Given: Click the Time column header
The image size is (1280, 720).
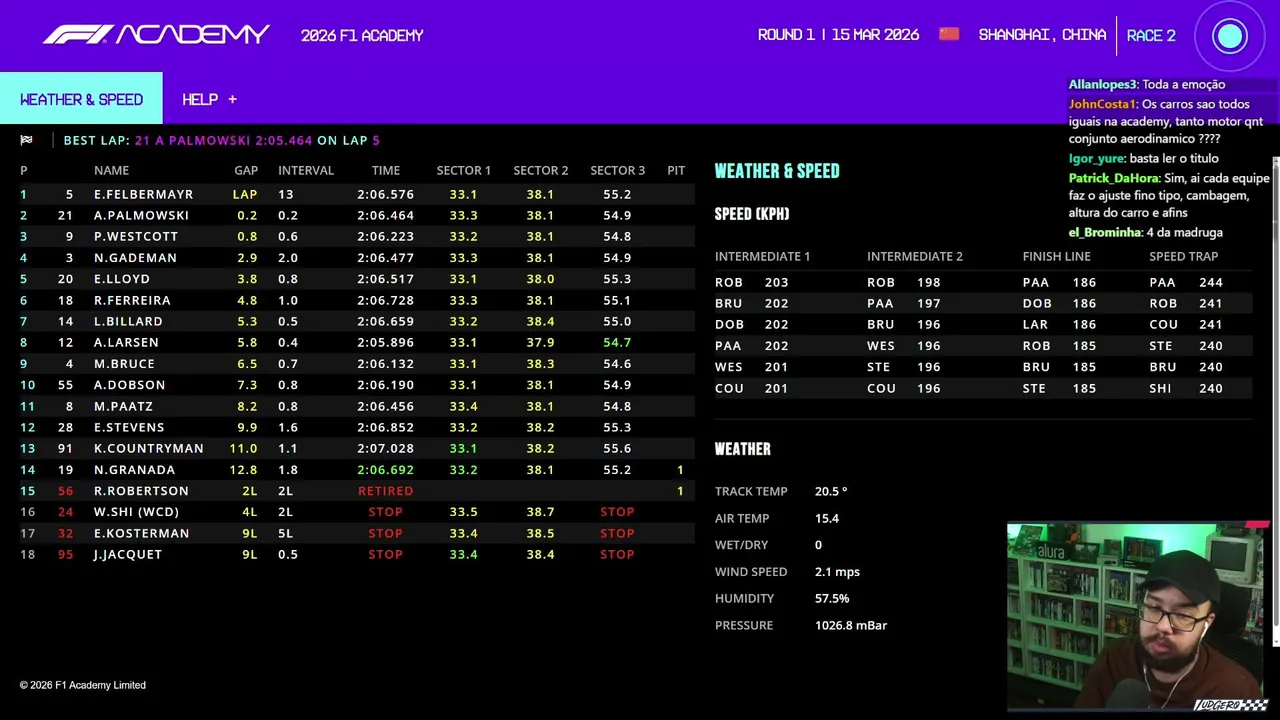Looking at the screenshot, I should [x=385, y=170].
